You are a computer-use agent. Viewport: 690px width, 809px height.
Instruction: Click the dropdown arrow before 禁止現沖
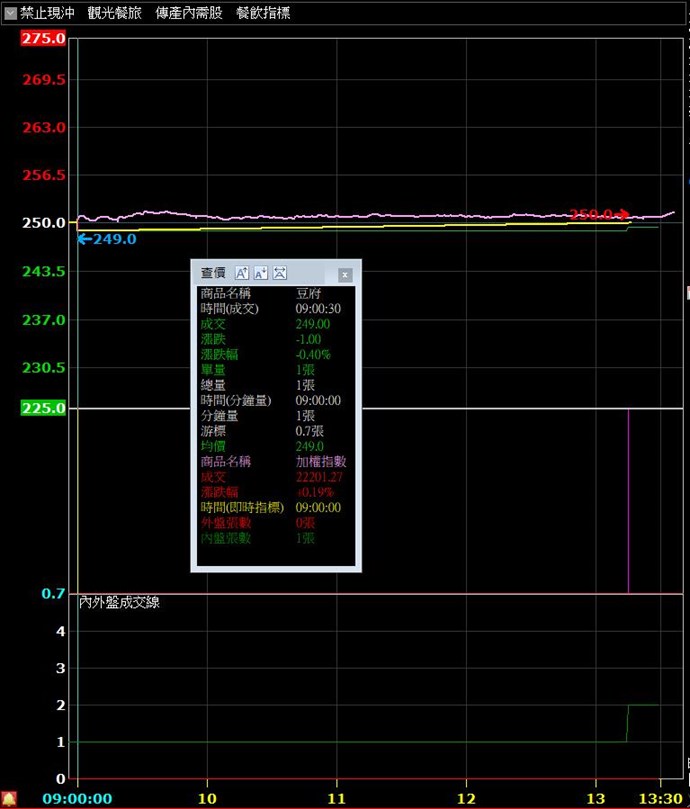point(9,14)
